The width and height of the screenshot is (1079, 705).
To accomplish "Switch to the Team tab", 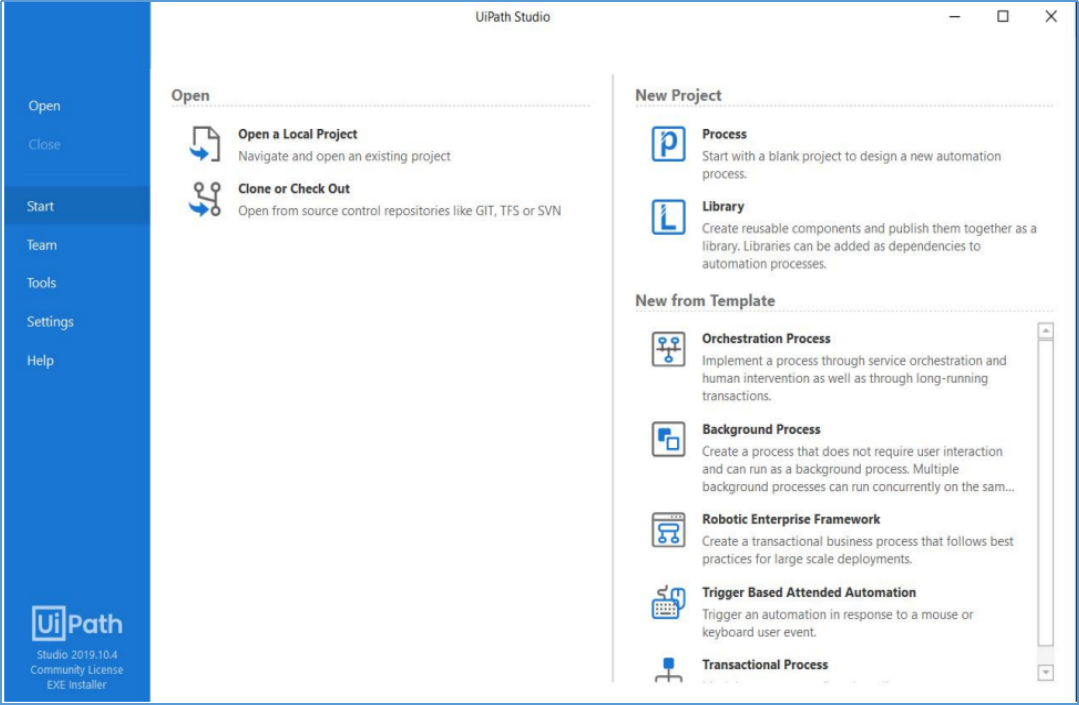I will click(x=41, y=245).
